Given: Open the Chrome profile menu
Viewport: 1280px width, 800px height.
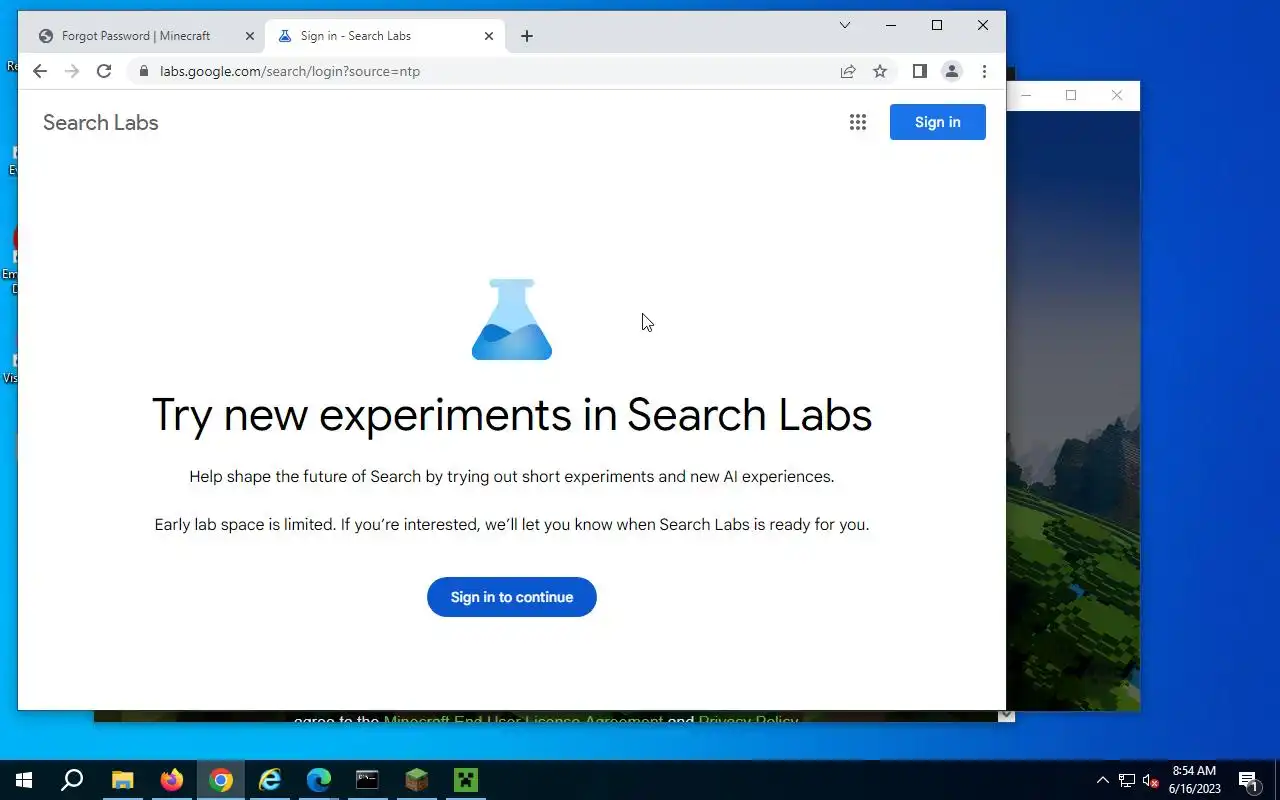Looking at the screenshot, I should tap(952, 71).
